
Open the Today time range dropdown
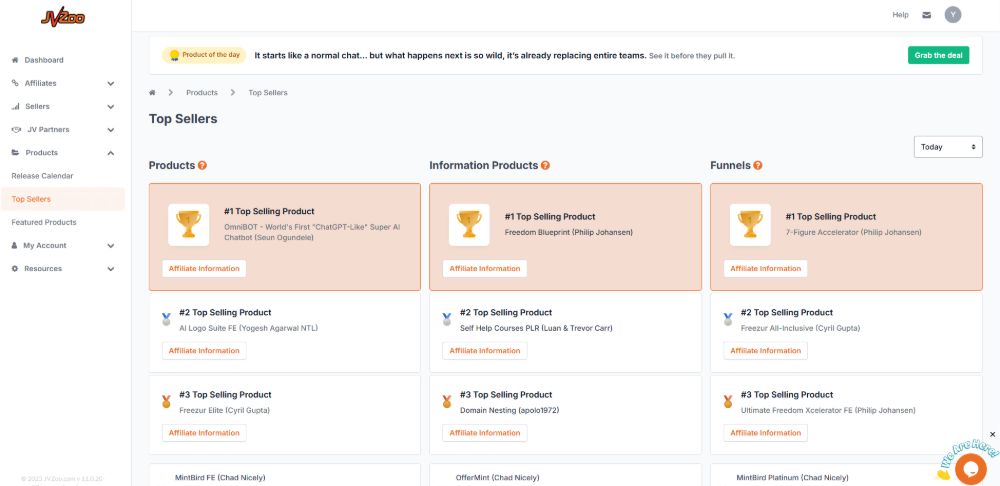coord(947,147)
